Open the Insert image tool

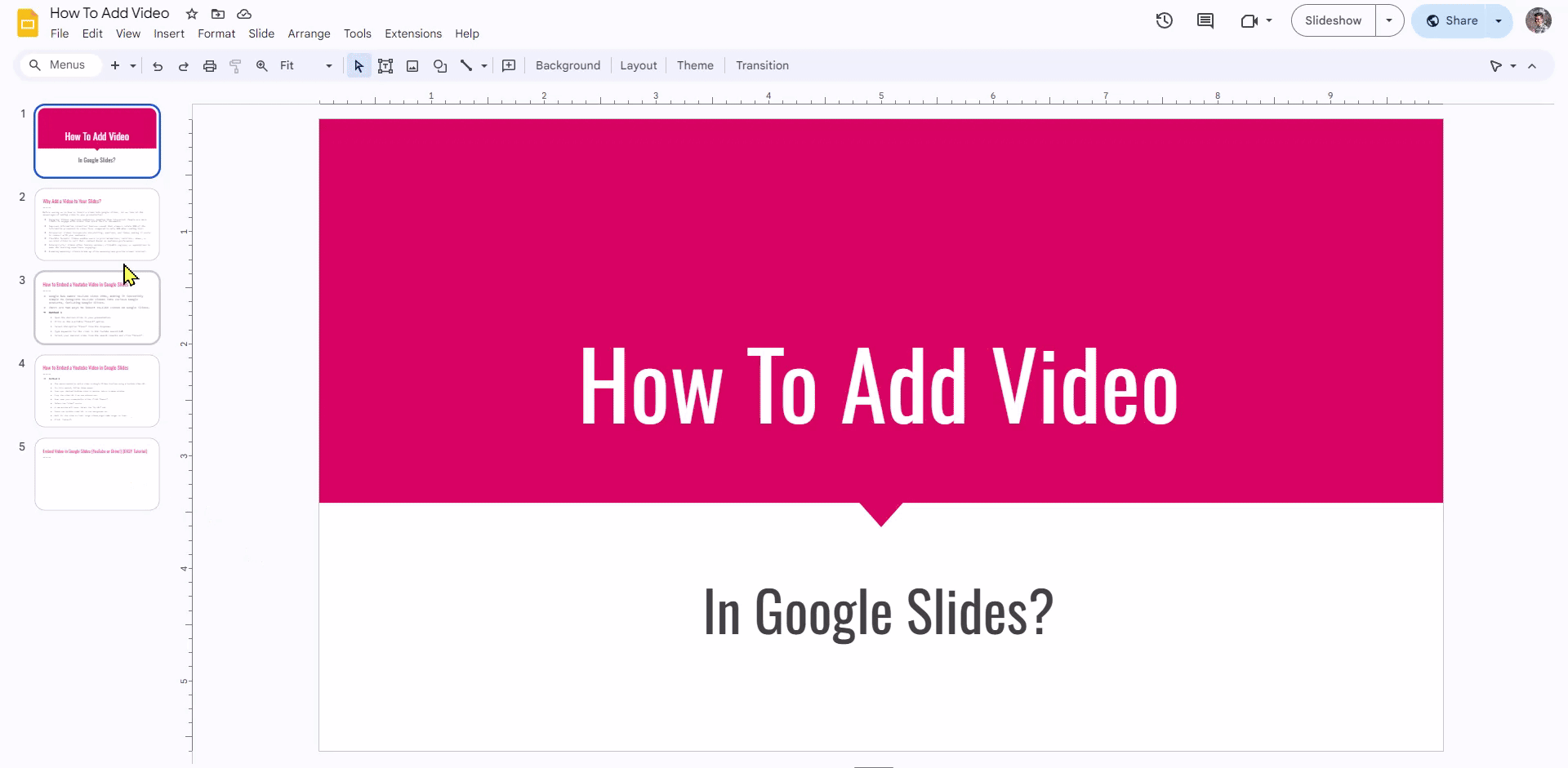(412, 65)
